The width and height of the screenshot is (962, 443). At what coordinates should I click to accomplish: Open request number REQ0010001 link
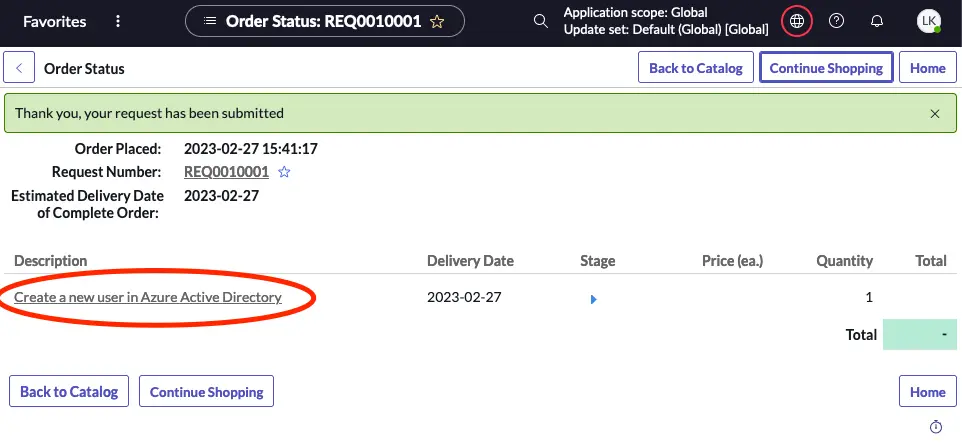click(226, 172)
